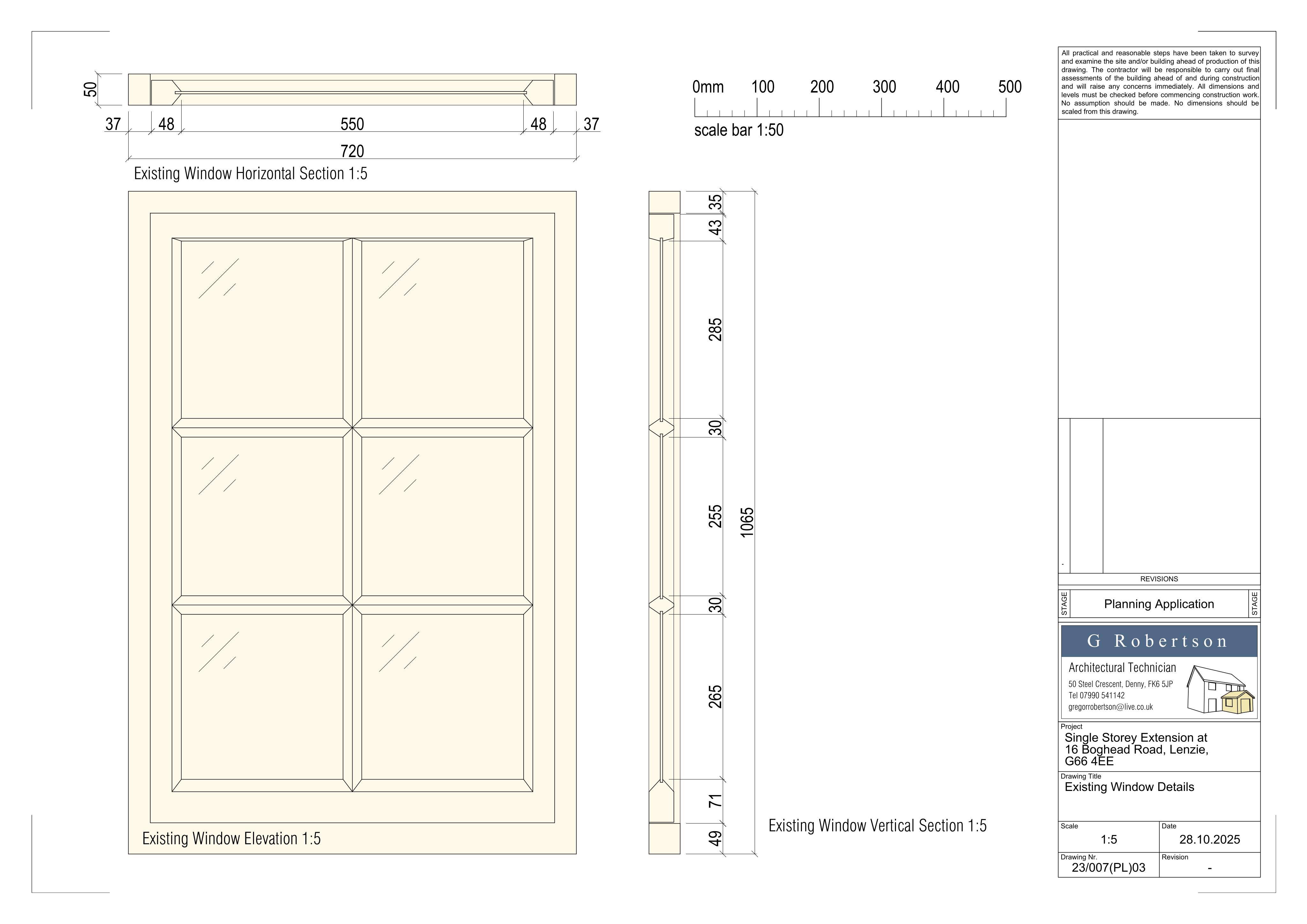Screen dimensions: 1307x924
Task: Click the 'Architectural Technician' text
Action: tap(1121, 668)
